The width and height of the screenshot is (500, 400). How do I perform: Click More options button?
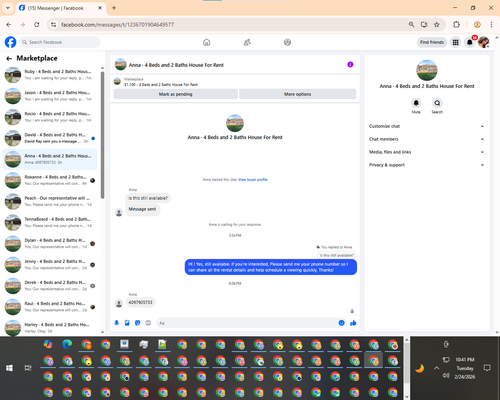point(298,94)
